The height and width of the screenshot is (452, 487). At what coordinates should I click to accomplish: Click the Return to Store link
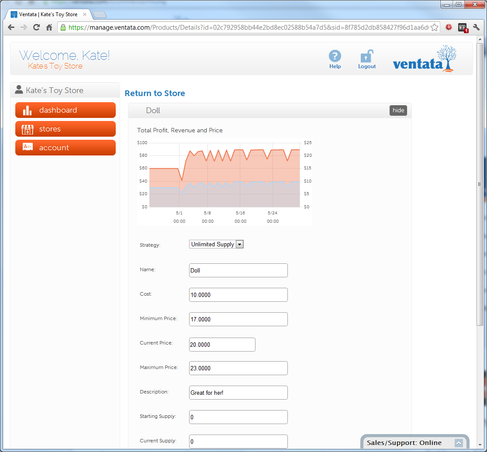point(155,93)
